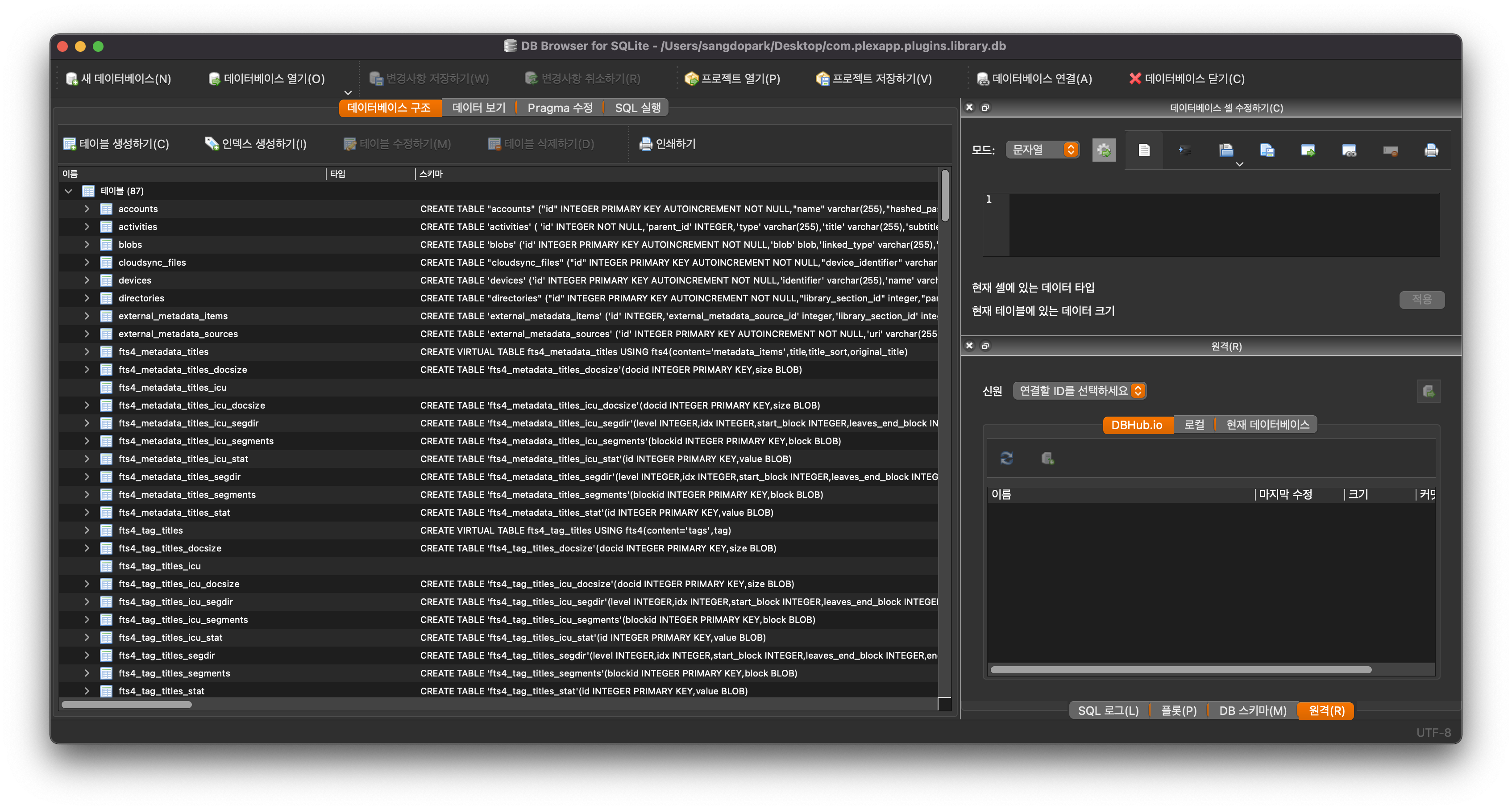
Task: Open the SQL 로그(L) bottom tab
Action: 1108,711
